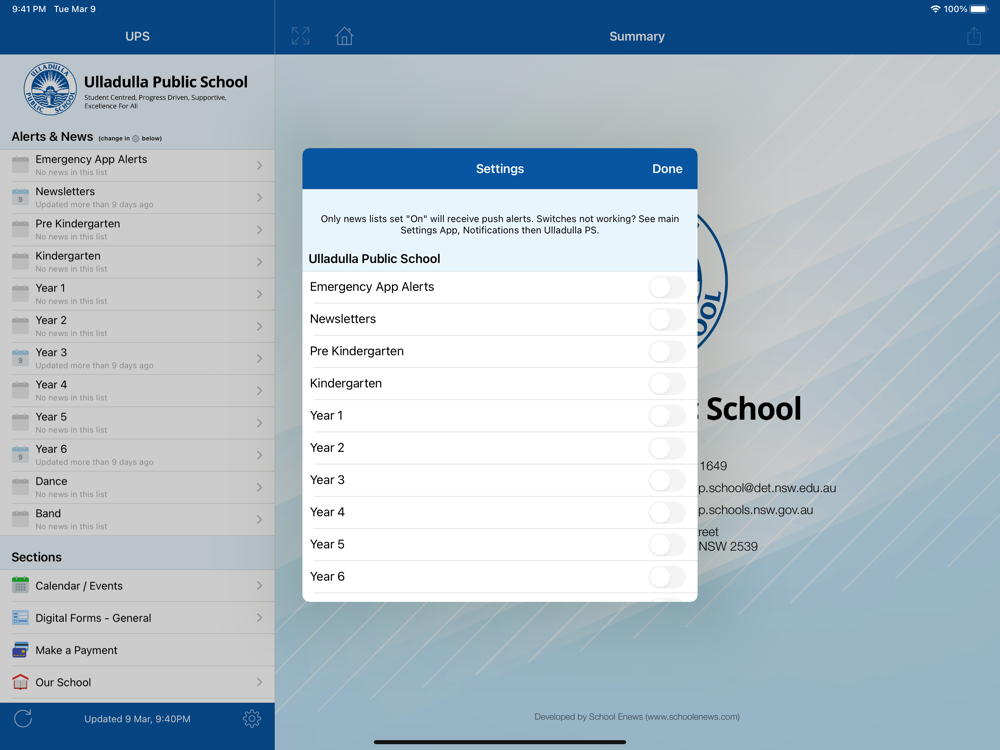Tap the Calendar / Events calendar icon
Image resolution: width=1000 pixels, height=750 pixels.
click(x=20, y=585)
